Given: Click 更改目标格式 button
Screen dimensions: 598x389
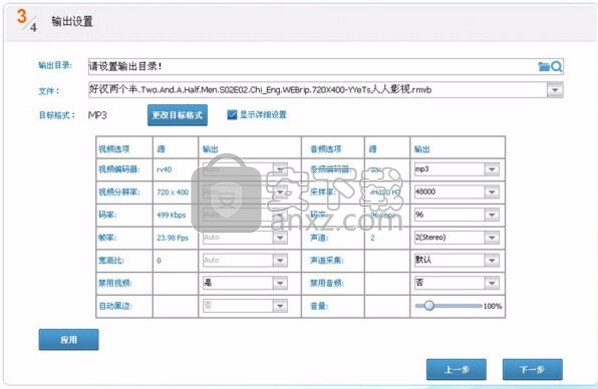Looking at the screenshot, I should click(x=177, y=115).
